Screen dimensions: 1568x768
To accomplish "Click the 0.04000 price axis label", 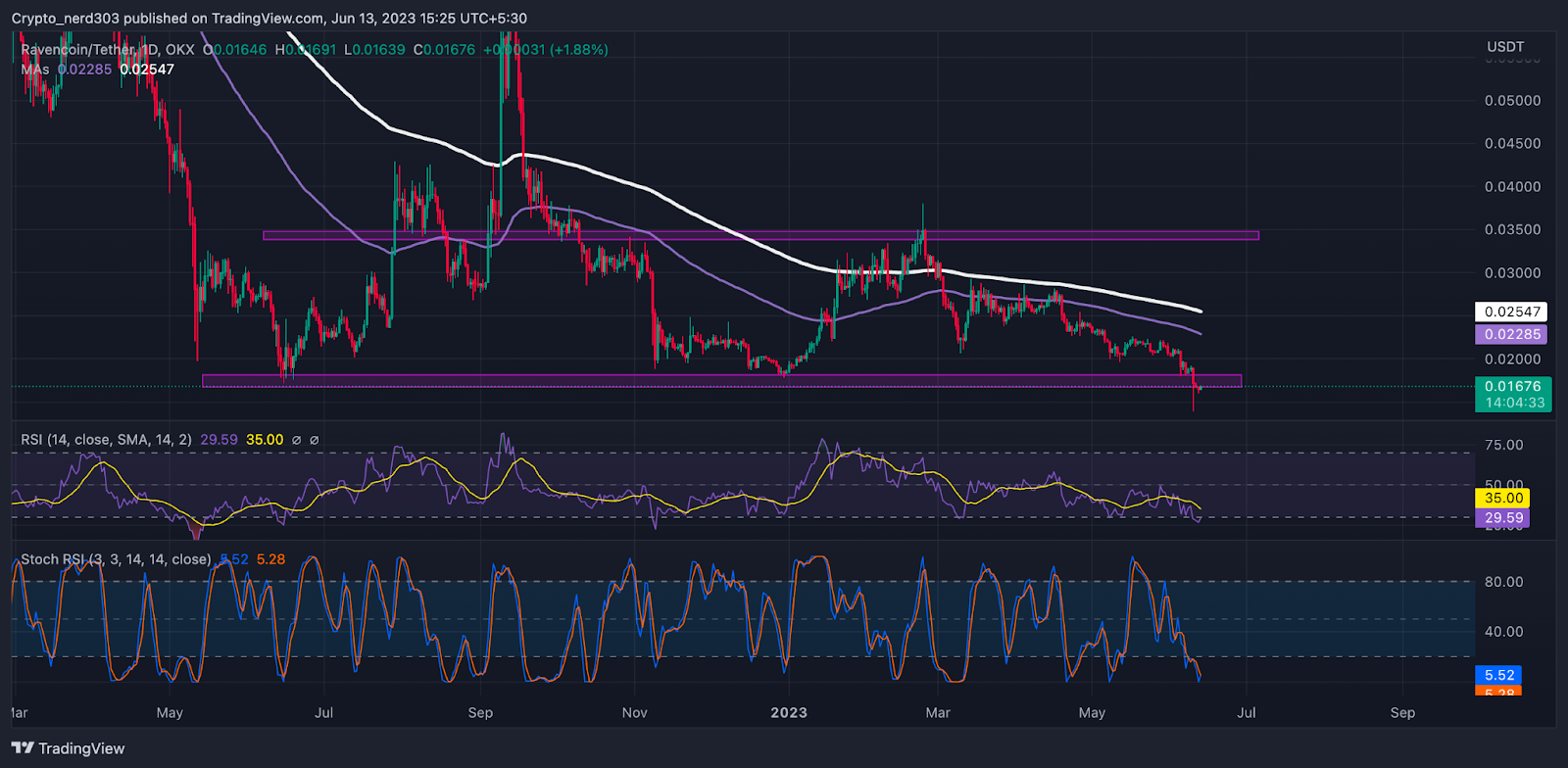I will [x=1512, y=186].
